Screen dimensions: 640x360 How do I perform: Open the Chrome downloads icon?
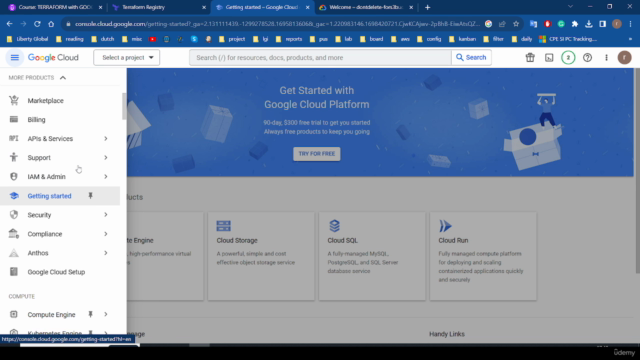(589, 24)
